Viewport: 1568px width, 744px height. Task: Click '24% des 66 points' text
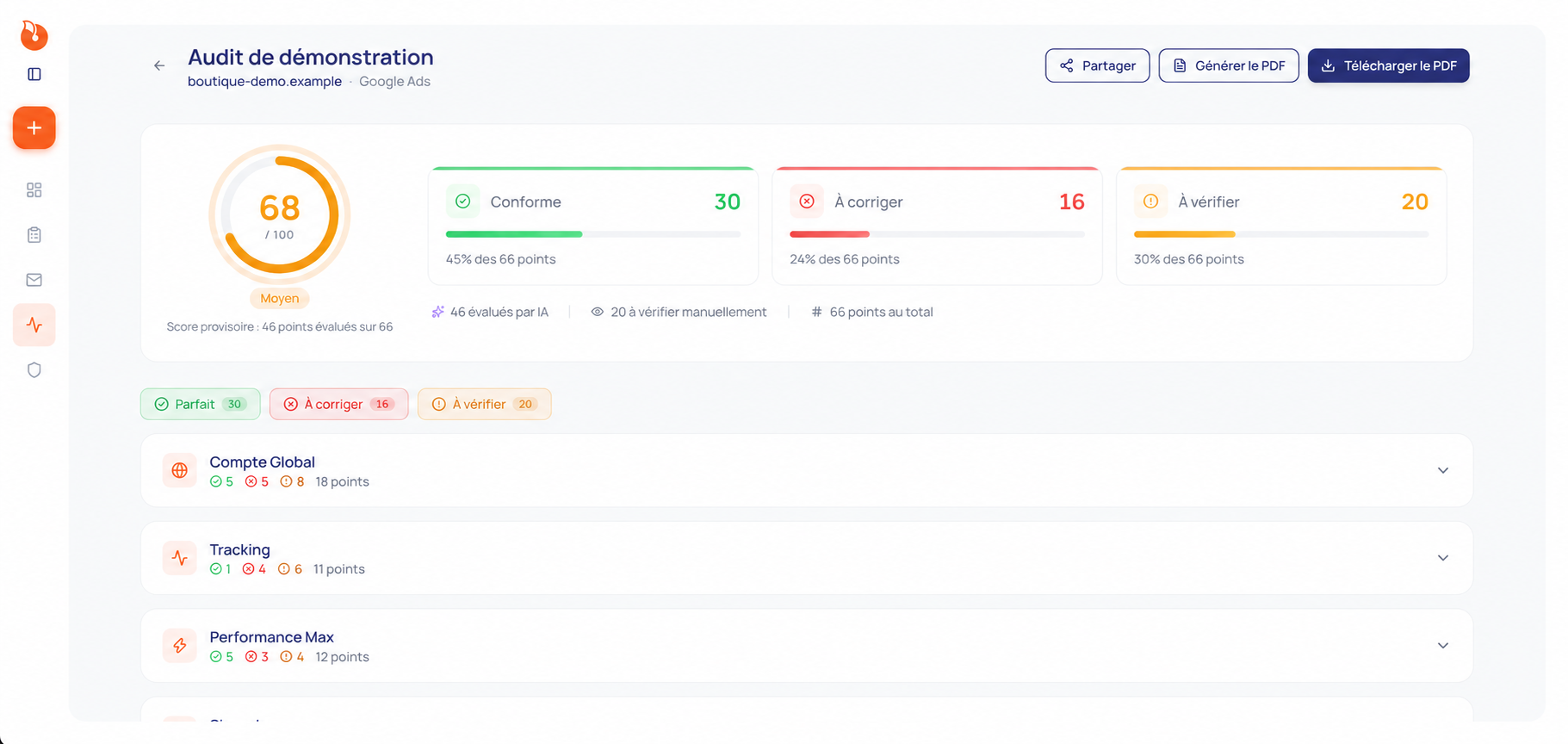[845, 259]
